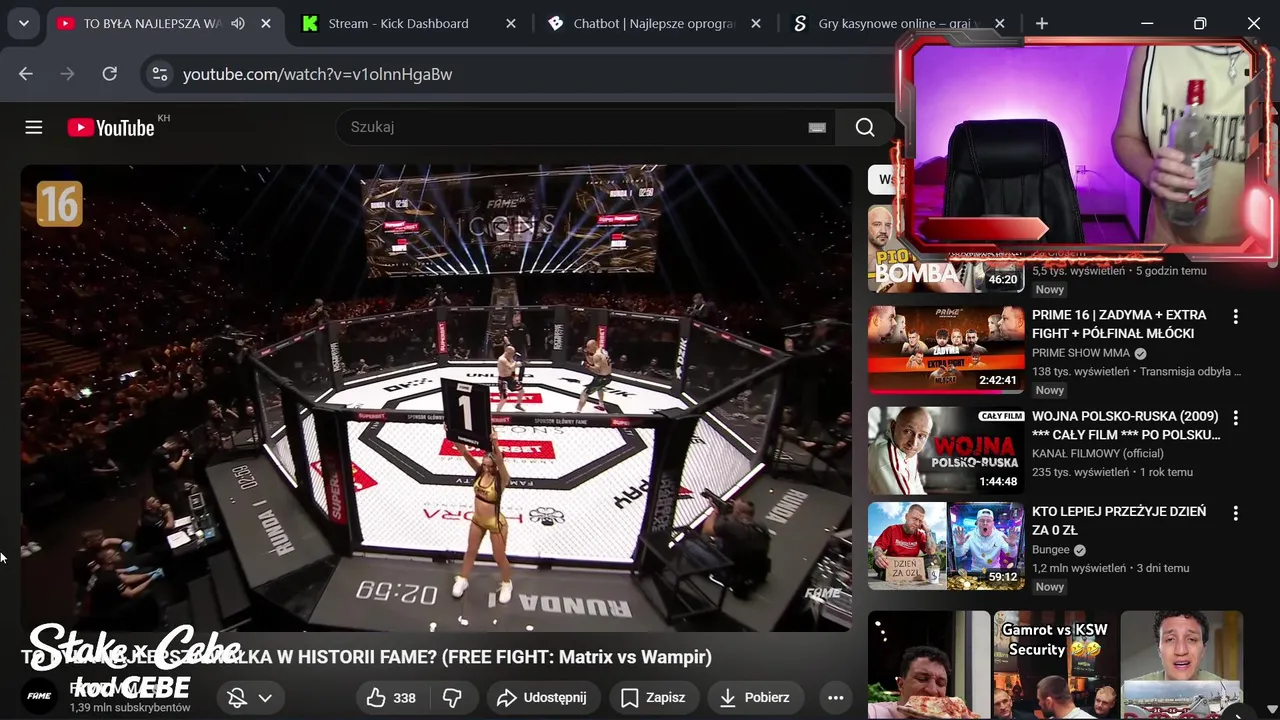The image size is (1280, 720).
Task: Open the on-screen keyboard icon in search
Action: coord(817,127)
